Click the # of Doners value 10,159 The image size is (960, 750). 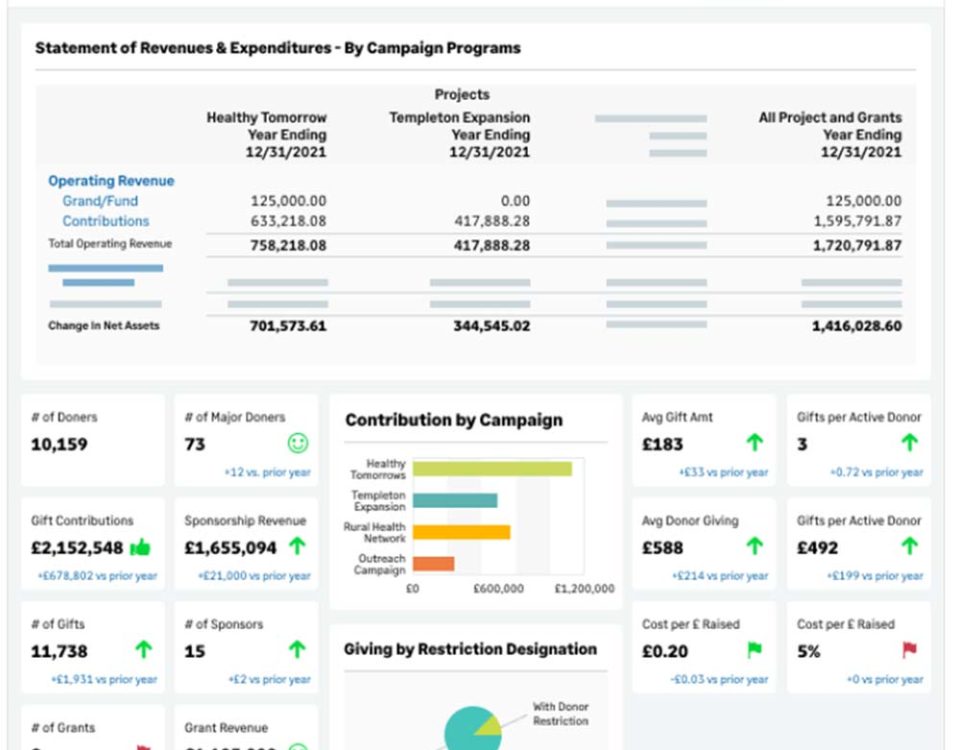(x=59, y=444)
